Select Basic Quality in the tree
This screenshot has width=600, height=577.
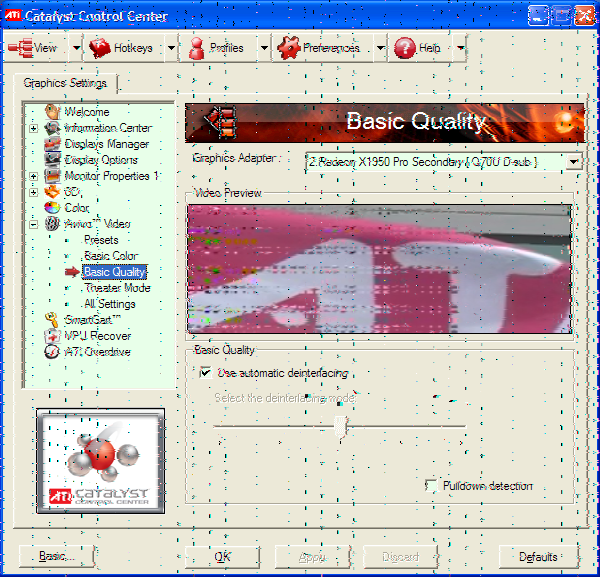click(114, 272)
